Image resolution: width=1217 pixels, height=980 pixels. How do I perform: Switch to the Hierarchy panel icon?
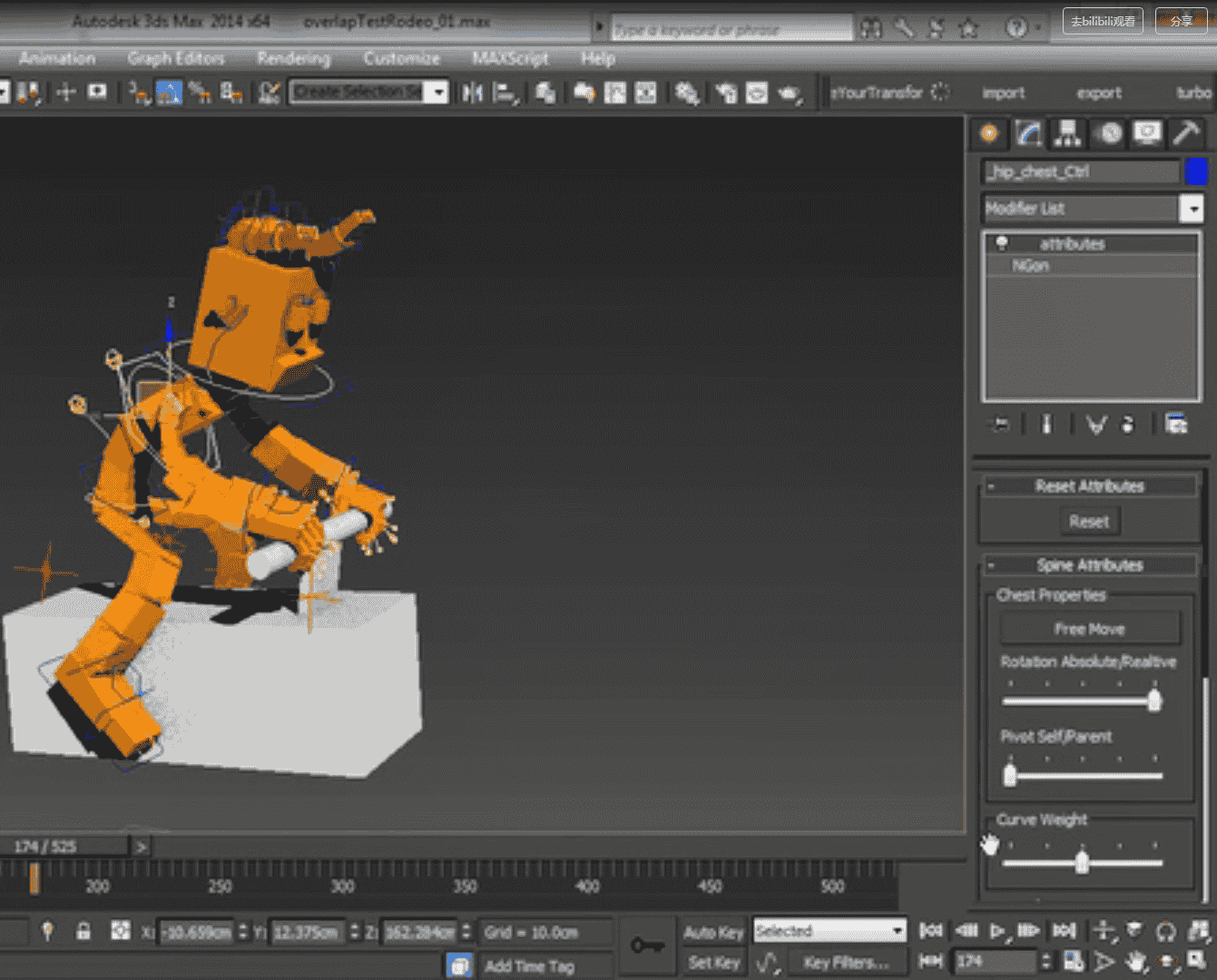[1068, 134]
